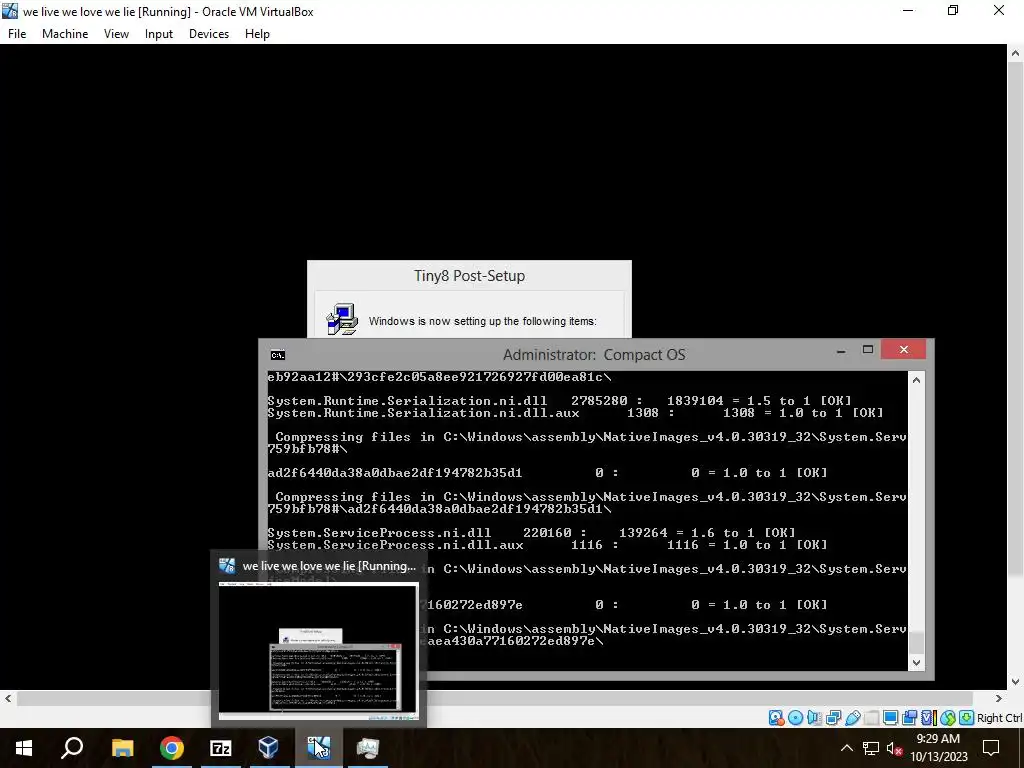Image resolution: width=1024 pixels, height=768 pixels.
Task: Click the running VM taskbar icon
Action: coord(319,748)
